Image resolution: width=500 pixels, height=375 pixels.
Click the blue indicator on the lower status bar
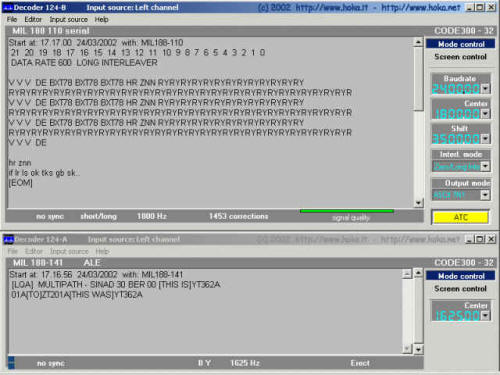pos(11,362)
